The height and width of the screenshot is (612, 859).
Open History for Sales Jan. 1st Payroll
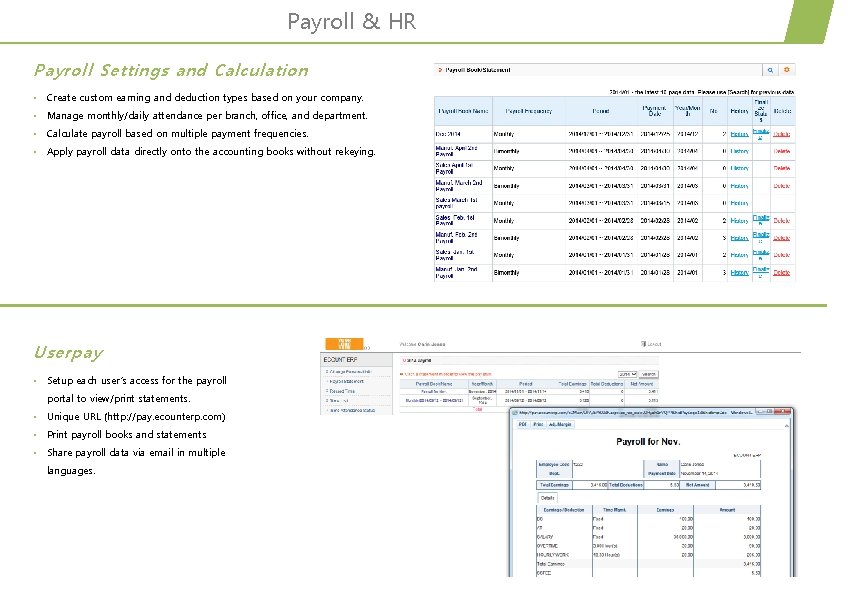(739, 255)
